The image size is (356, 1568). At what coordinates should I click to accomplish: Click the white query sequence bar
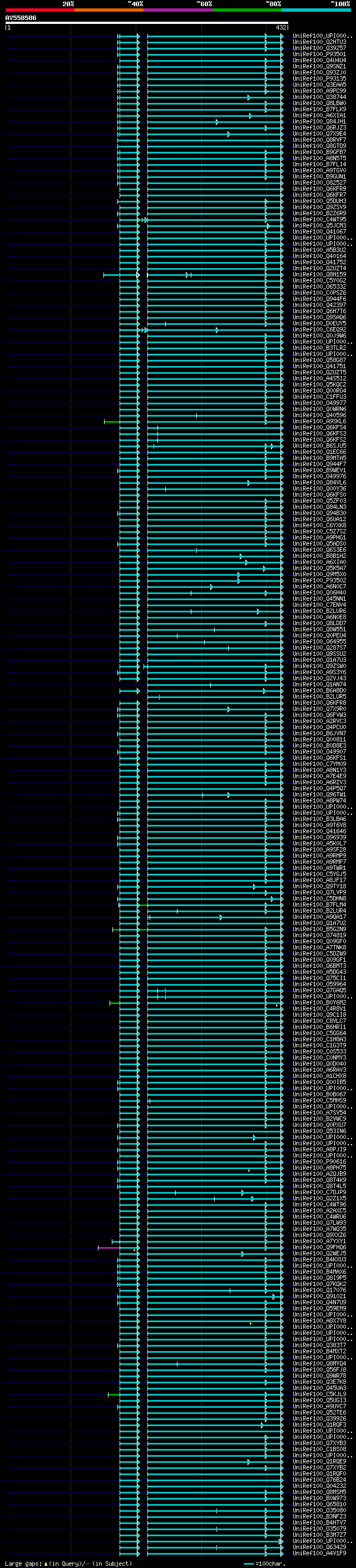tap(147, 23)
